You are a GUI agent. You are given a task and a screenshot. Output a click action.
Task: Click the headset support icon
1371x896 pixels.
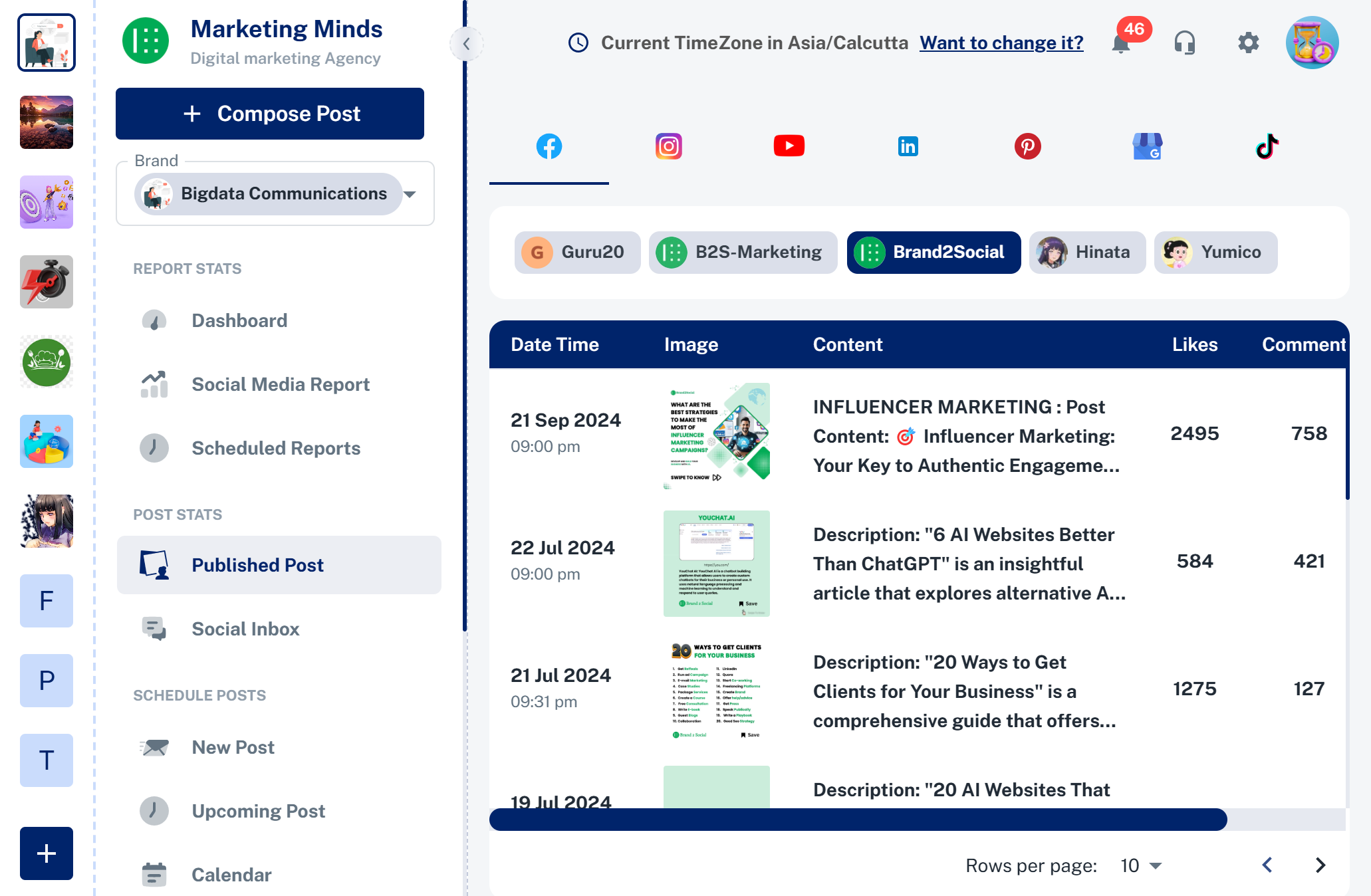tap(1184, 43)
